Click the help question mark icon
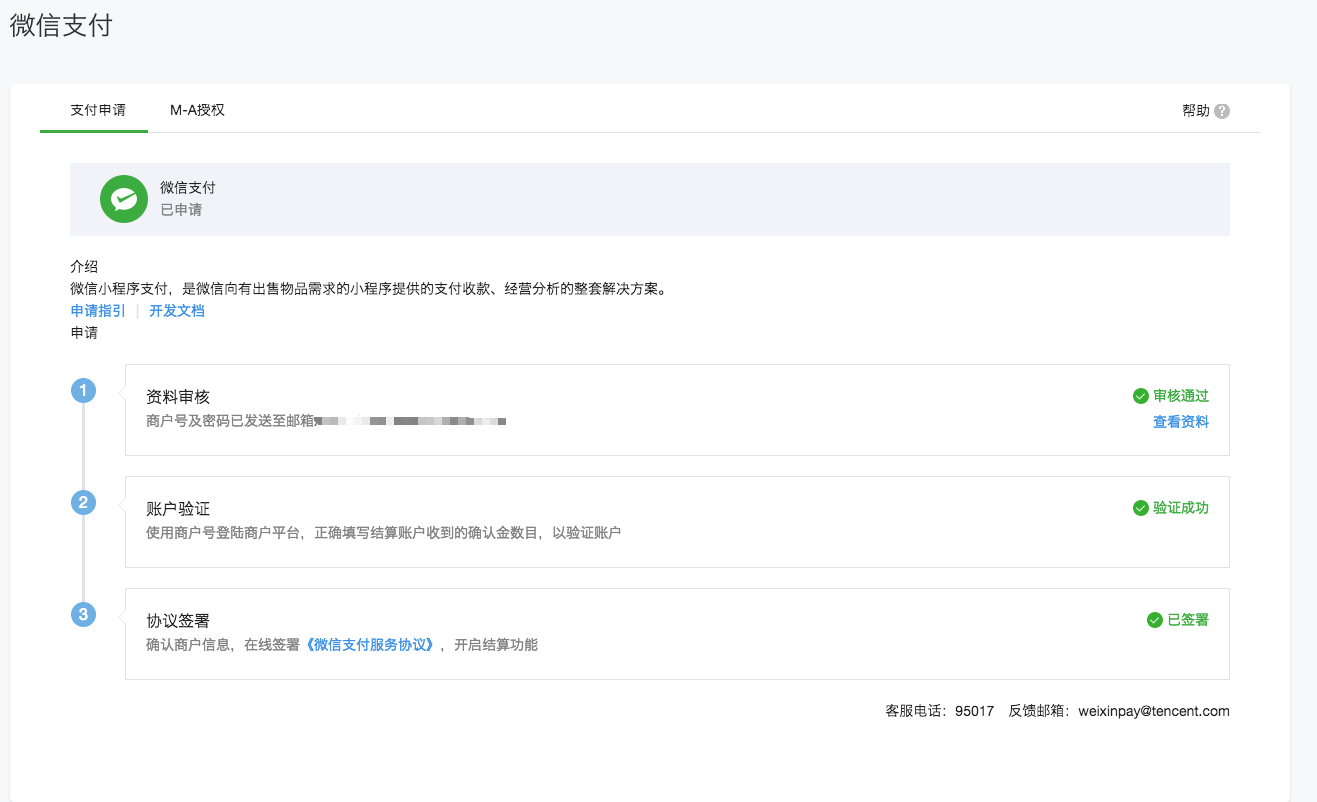 point(1222,111)
